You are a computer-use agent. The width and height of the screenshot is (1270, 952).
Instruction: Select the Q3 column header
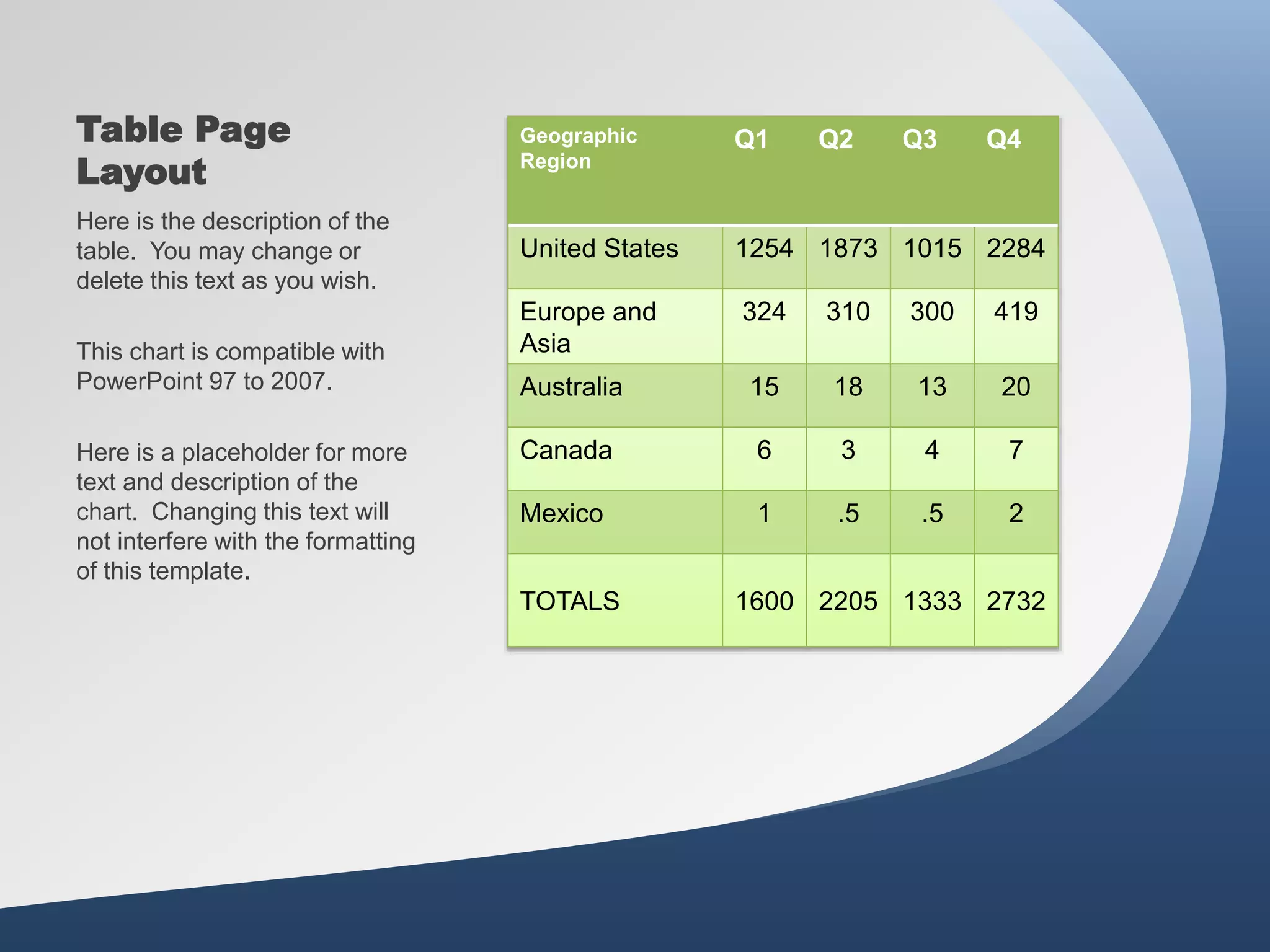click(x=920, y=139)
